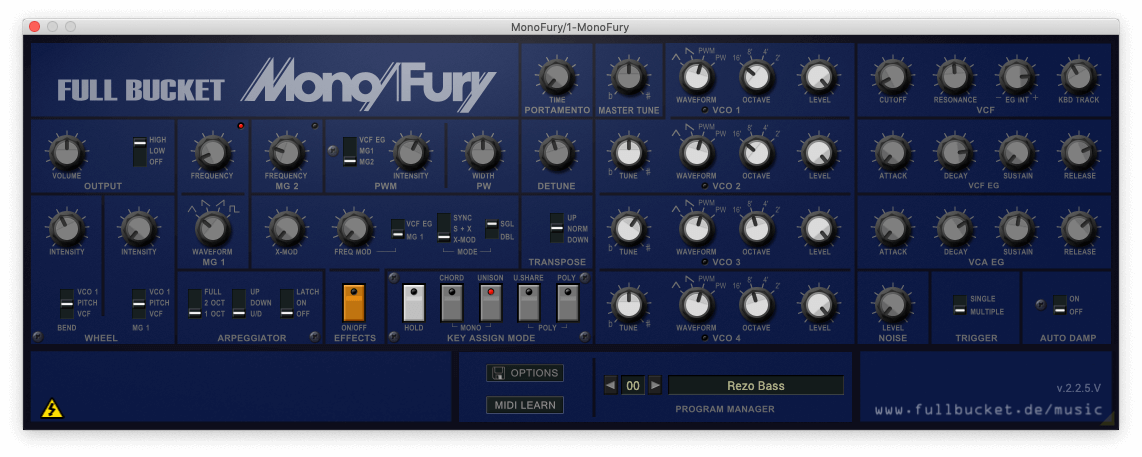Image resolution: width=1142 pixels, height=457 pixels.
Task: Click the VCO 4 LEVEL knob
Action: point(819,305)
